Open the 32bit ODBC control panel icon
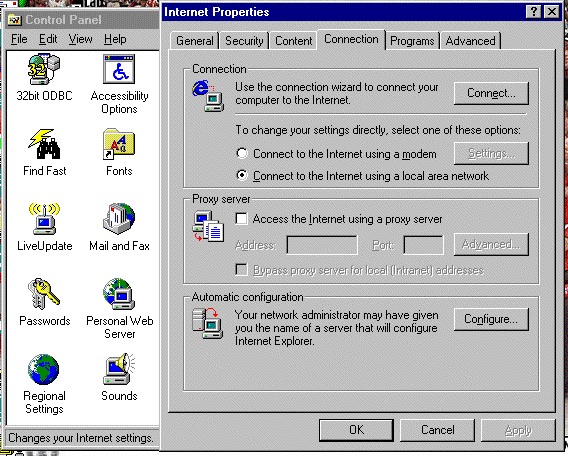The height and width of the screenshot is (456, 568). click(44, 70)
